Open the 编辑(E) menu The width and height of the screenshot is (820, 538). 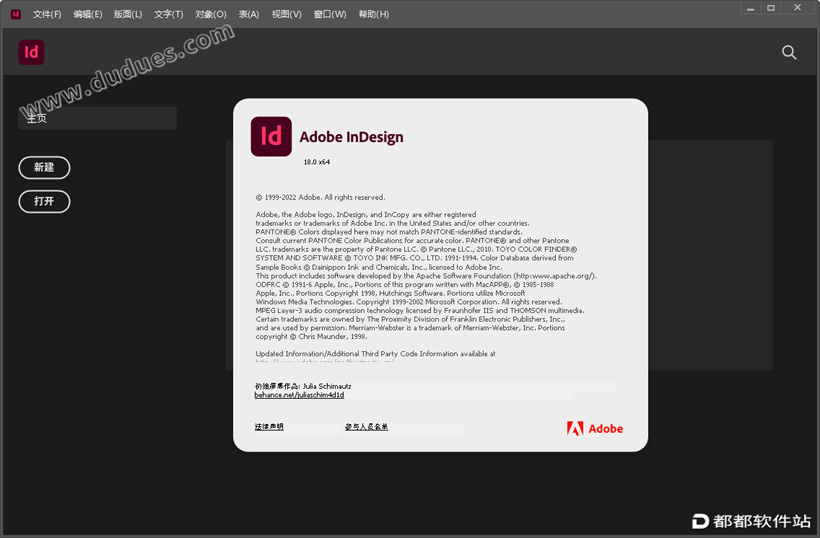88,14
